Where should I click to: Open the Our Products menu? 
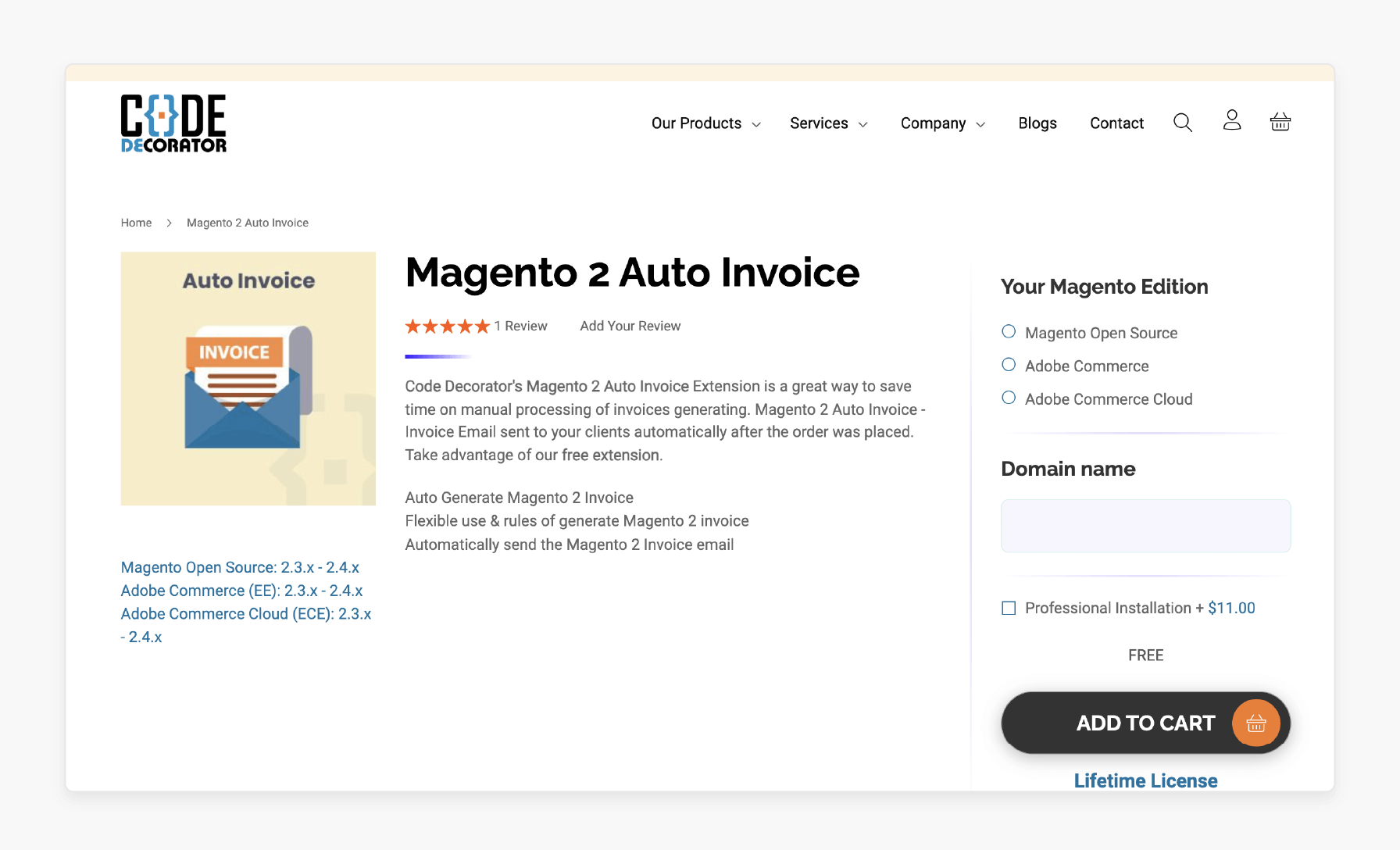[x=696, y=123]
